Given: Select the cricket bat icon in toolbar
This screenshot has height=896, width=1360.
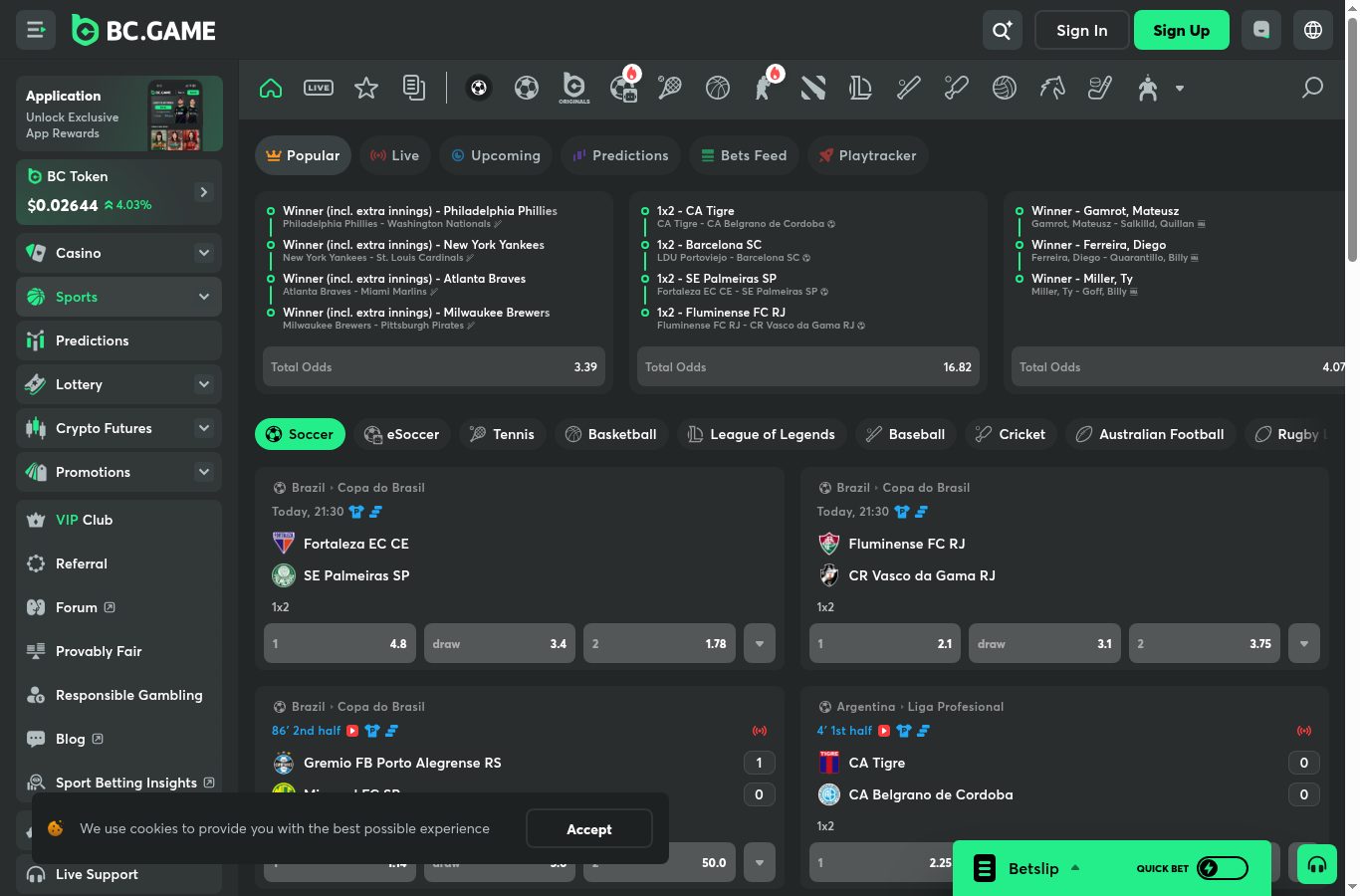Looking at the screenshot, I should coord(956,88).
